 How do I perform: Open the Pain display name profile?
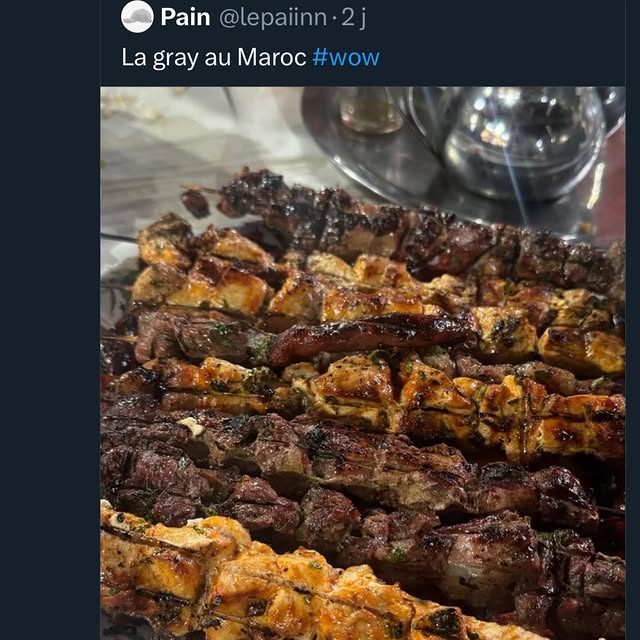tap(185, 17)
